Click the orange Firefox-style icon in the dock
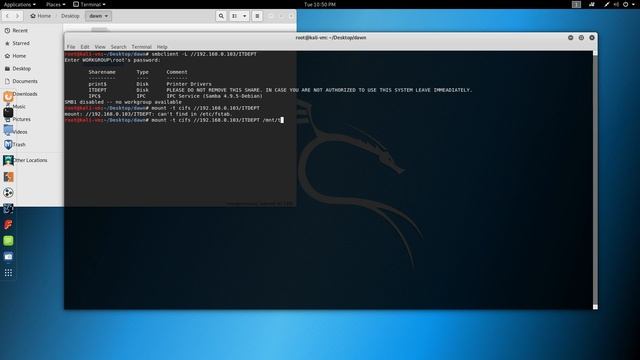Image resolution: width=640 pixels, height=360 pixels. [x=8, y=97]
